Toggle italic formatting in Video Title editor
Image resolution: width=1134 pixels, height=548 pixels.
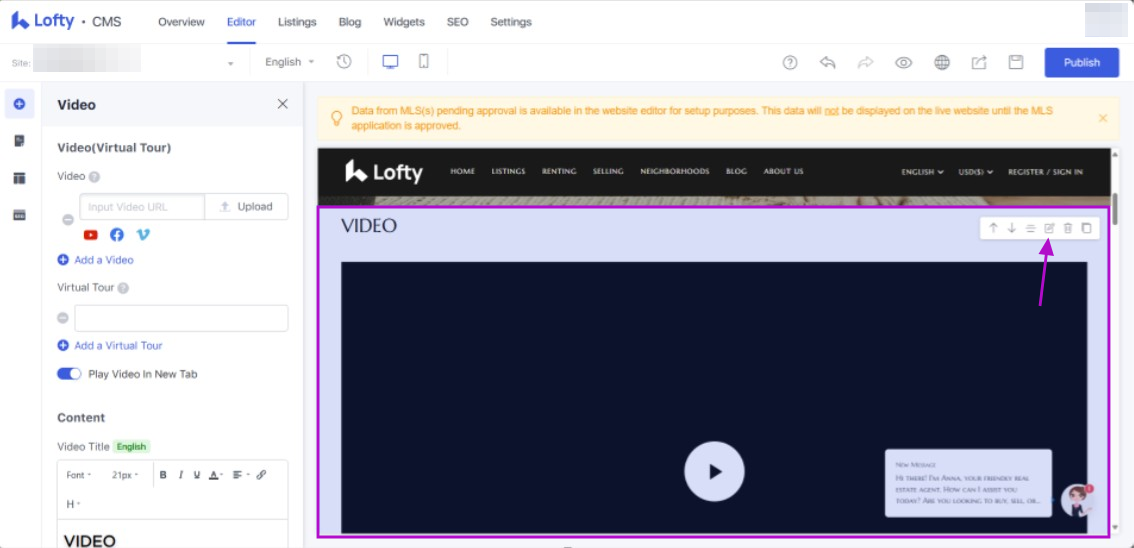click(180, 475)
